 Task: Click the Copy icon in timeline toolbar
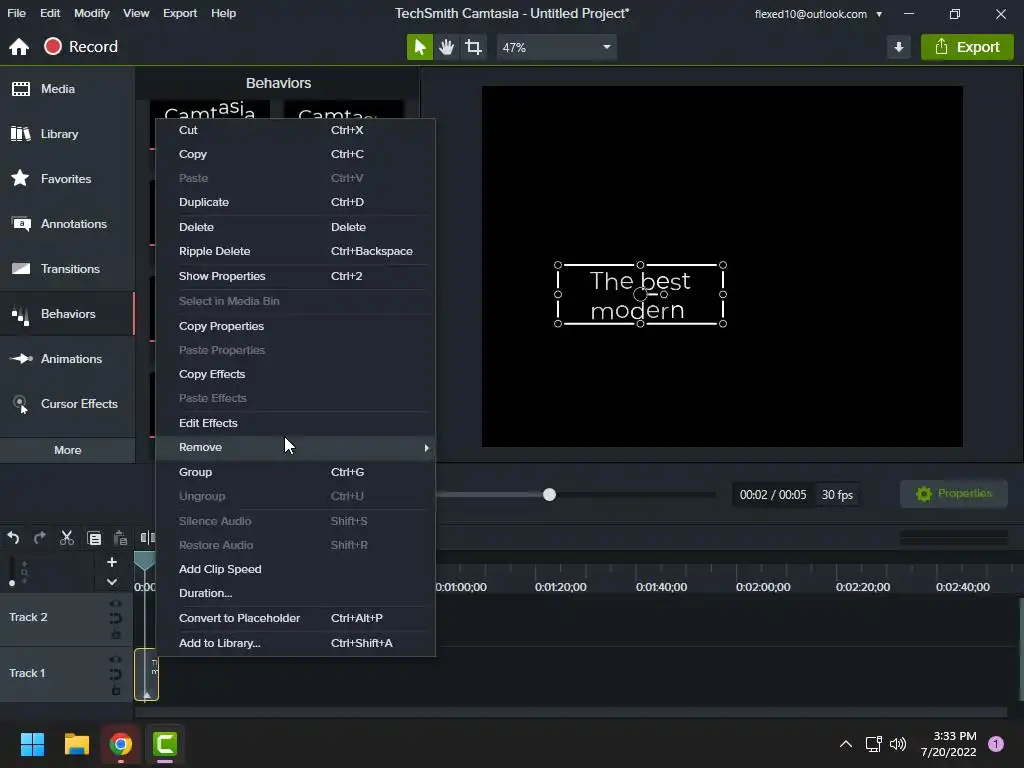pos(94,538)
